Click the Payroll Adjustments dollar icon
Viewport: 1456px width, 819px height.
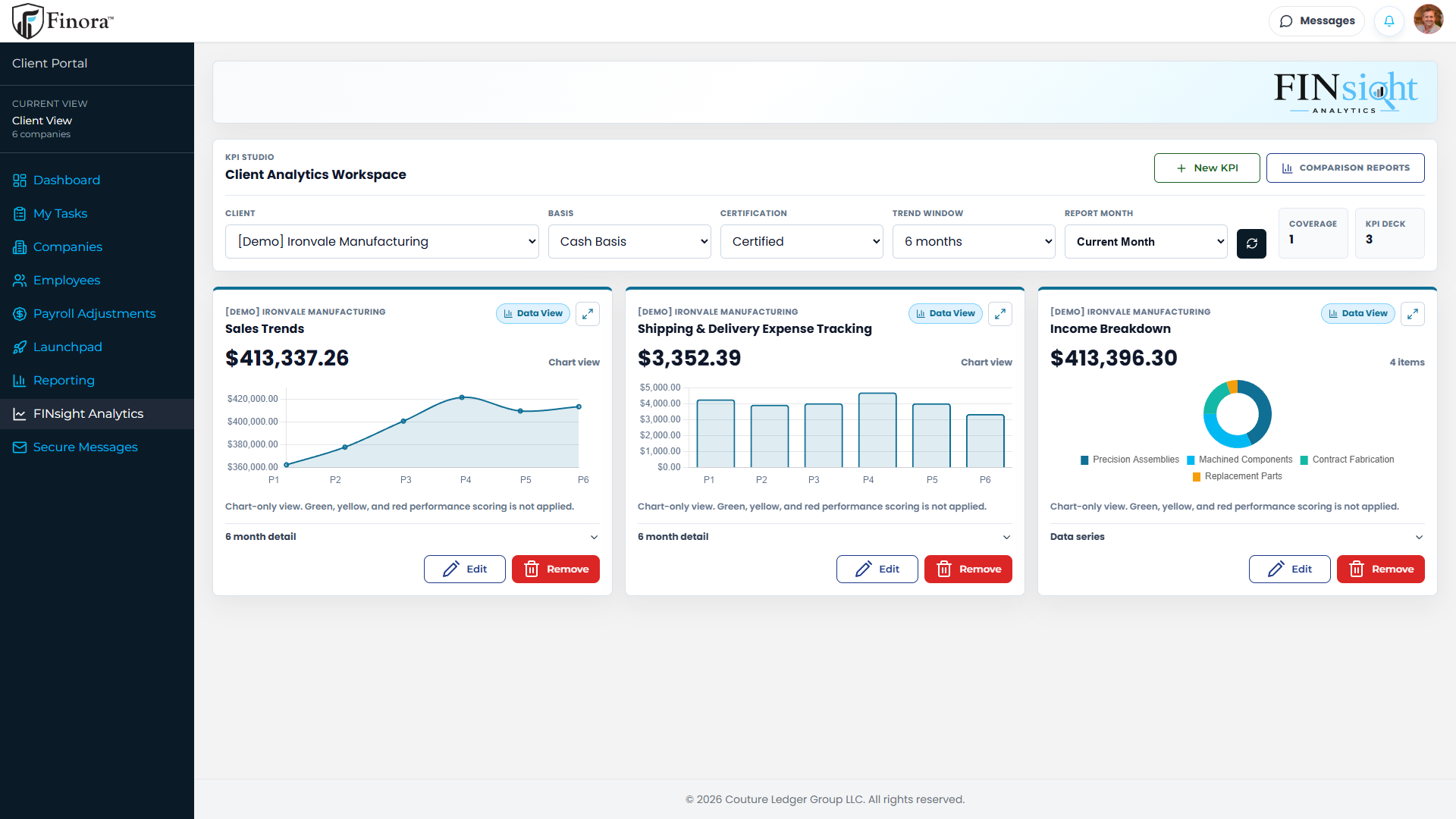[20, 314]
